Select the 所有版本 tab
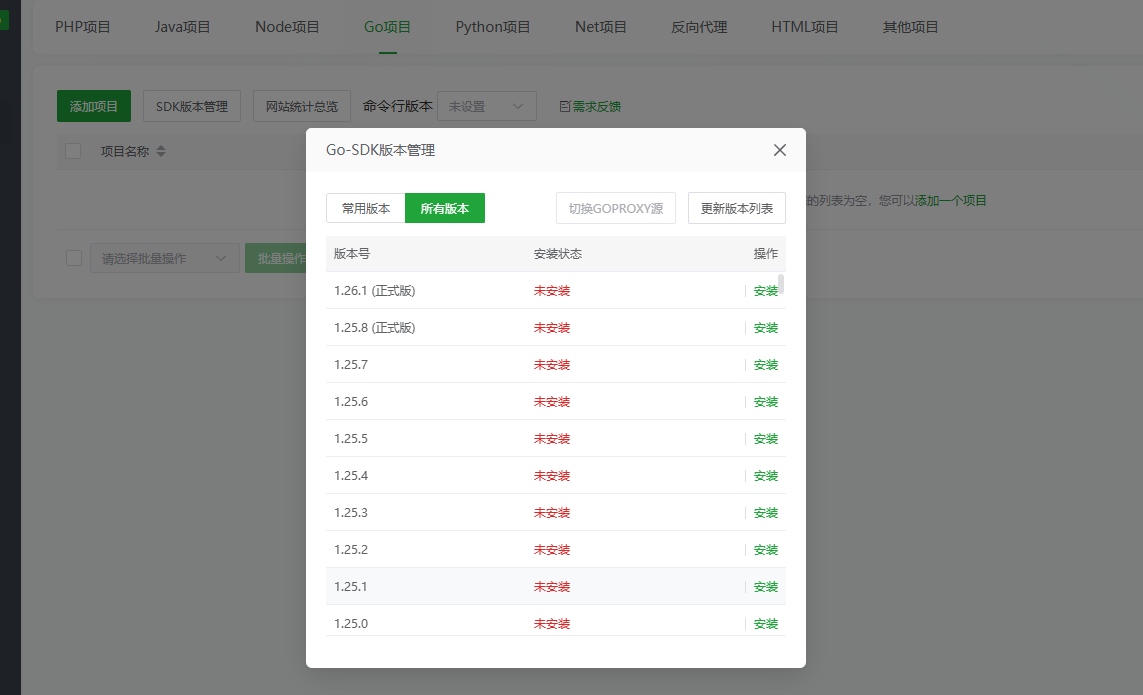This screenshot has height=695, width=1143. [445, 208]
